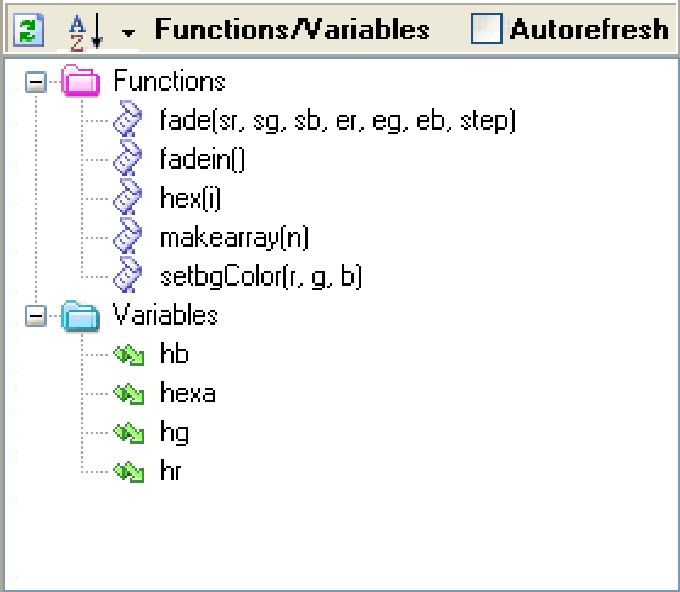Click the icon beside fadein()

(129, 160)
